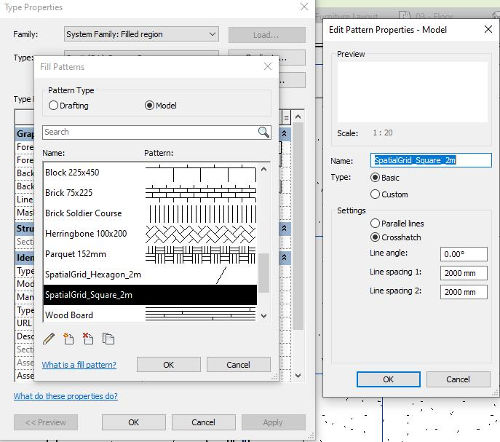Click the Line angle input field

click(x=464, y=254)
